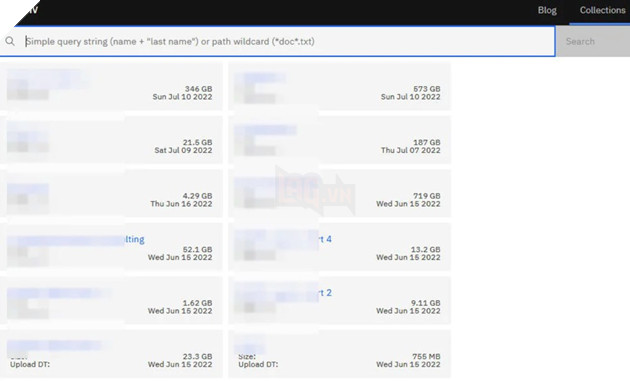630x381 pixels.
Task: Select the 21.5 GB collection from Jul 09
Action: [111, 140]
